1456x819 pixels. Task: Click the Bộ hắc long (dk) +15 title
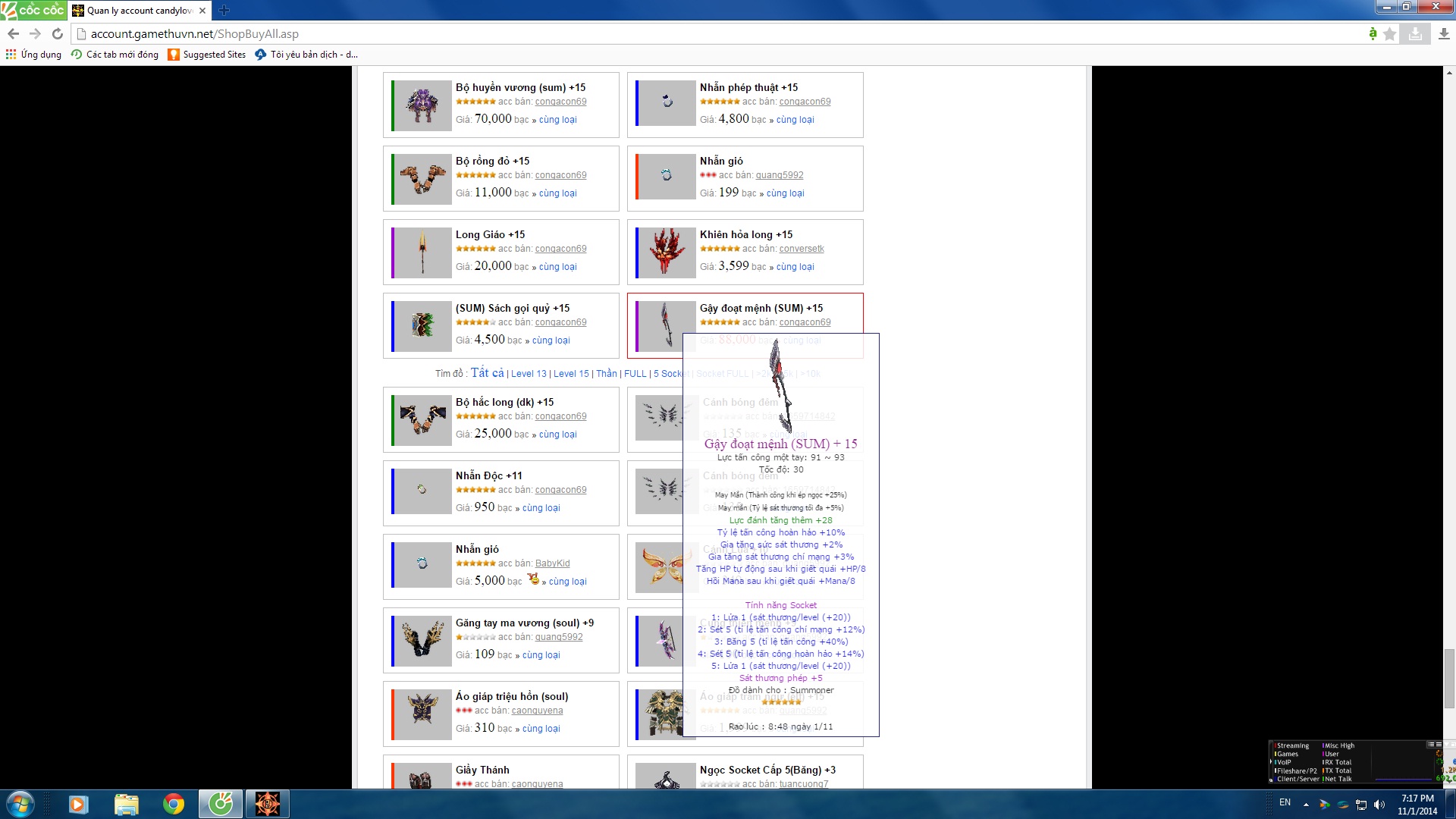click(504, 403)
